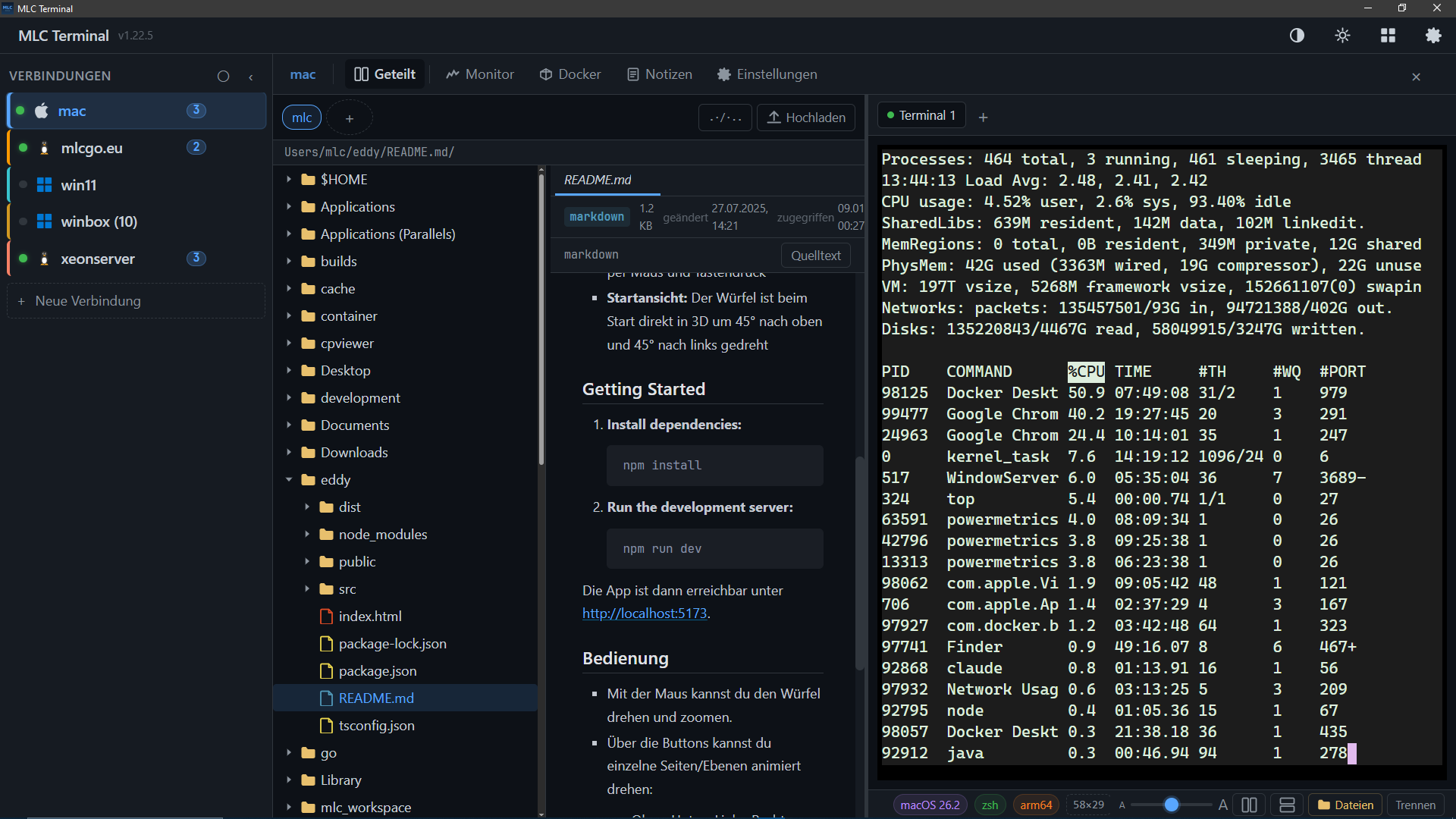This screenshot has height=819, width=1456.
Task: Open the settings gear icon top right
Action: tap(1433, 35)
